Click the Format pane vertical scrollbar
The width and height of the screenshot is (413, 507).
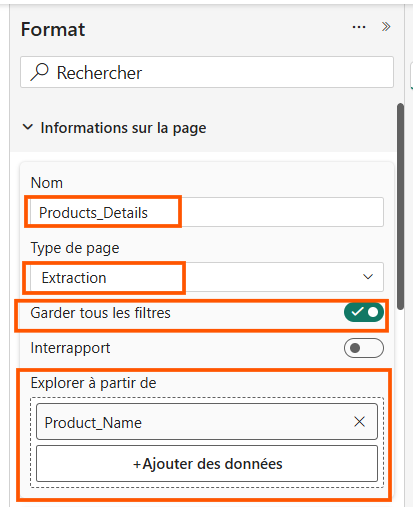click(x=400, y=207)
